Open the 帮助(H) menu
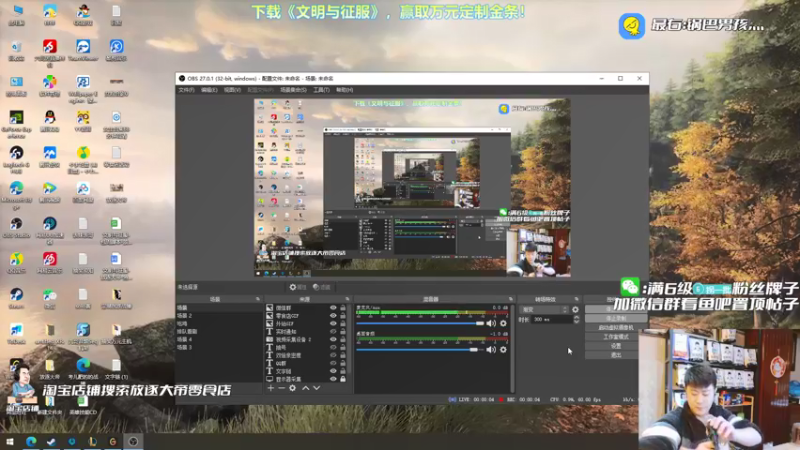The width and height of the screenshot is (800, 450). (x=345, y=90)
